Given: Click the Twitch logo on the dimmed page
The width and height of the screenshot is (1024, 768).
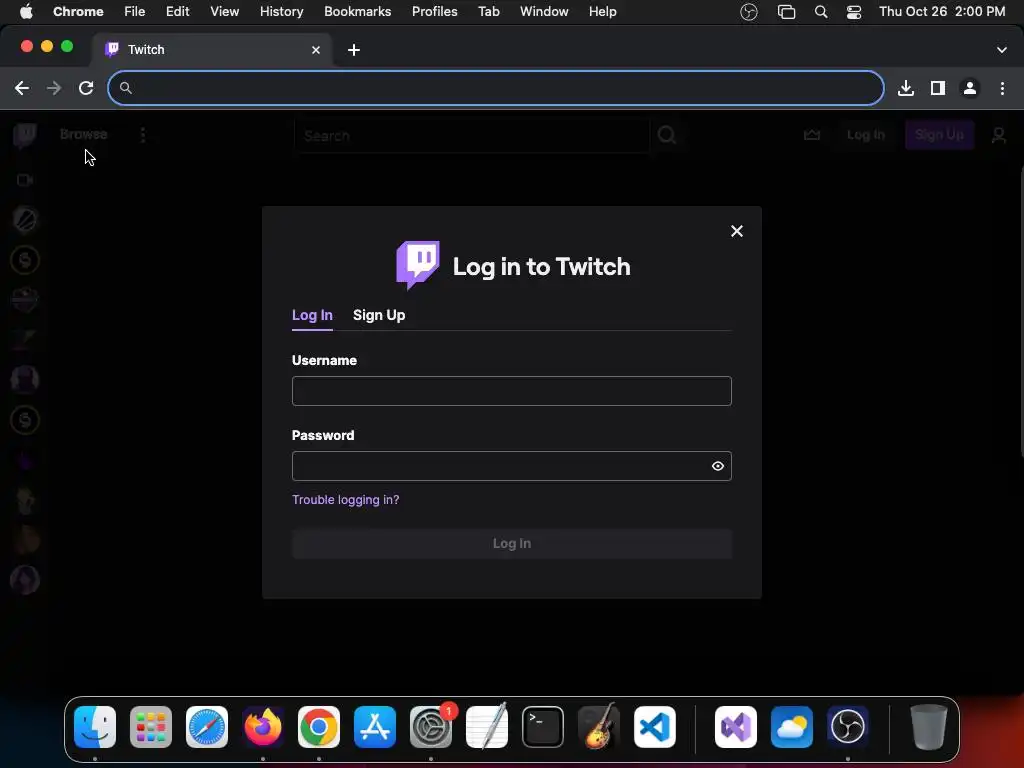Looking at the screenshot, I should (x=25, y=135).
